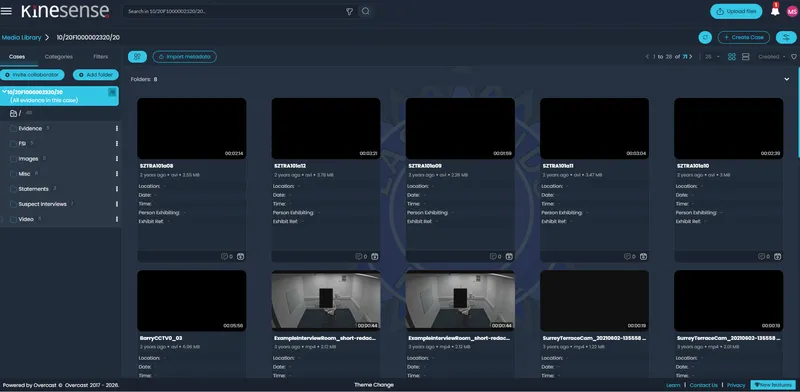Switch to grid view layout

point(732,57)
